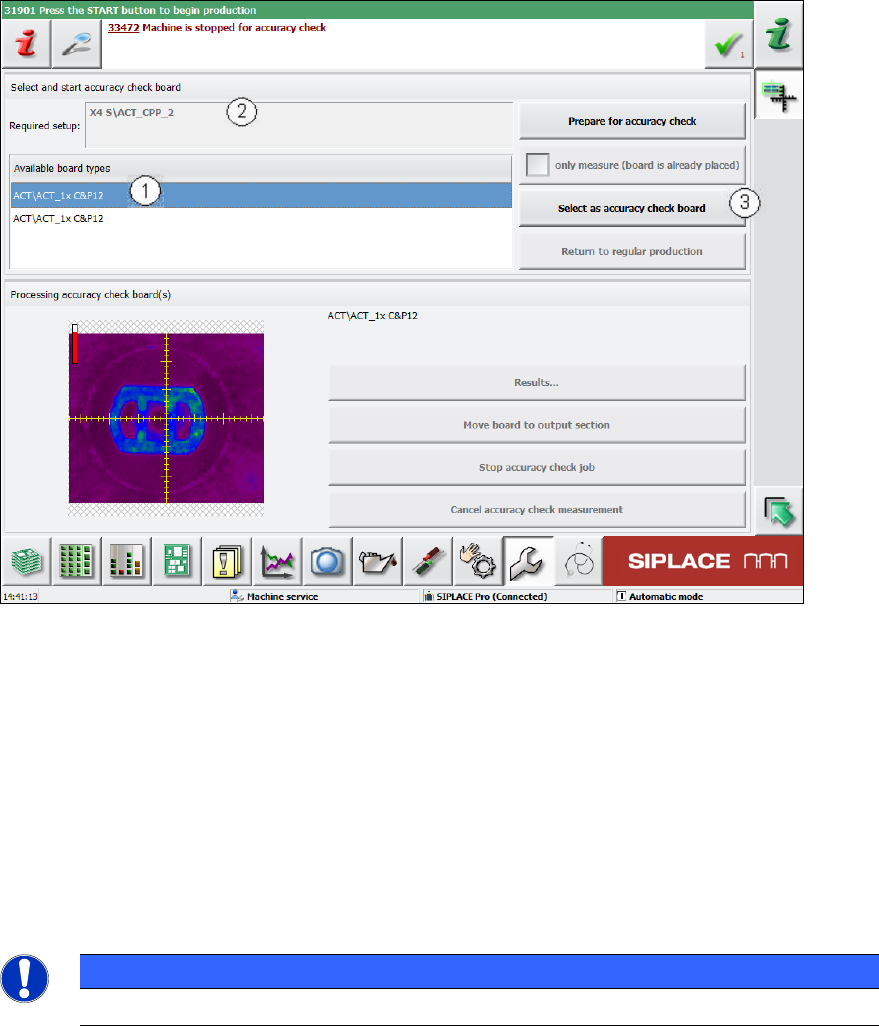Viewport: 879px width, 1026px height.
Task: Click the blue exclamation notice icon
Action: coord(25,979)
